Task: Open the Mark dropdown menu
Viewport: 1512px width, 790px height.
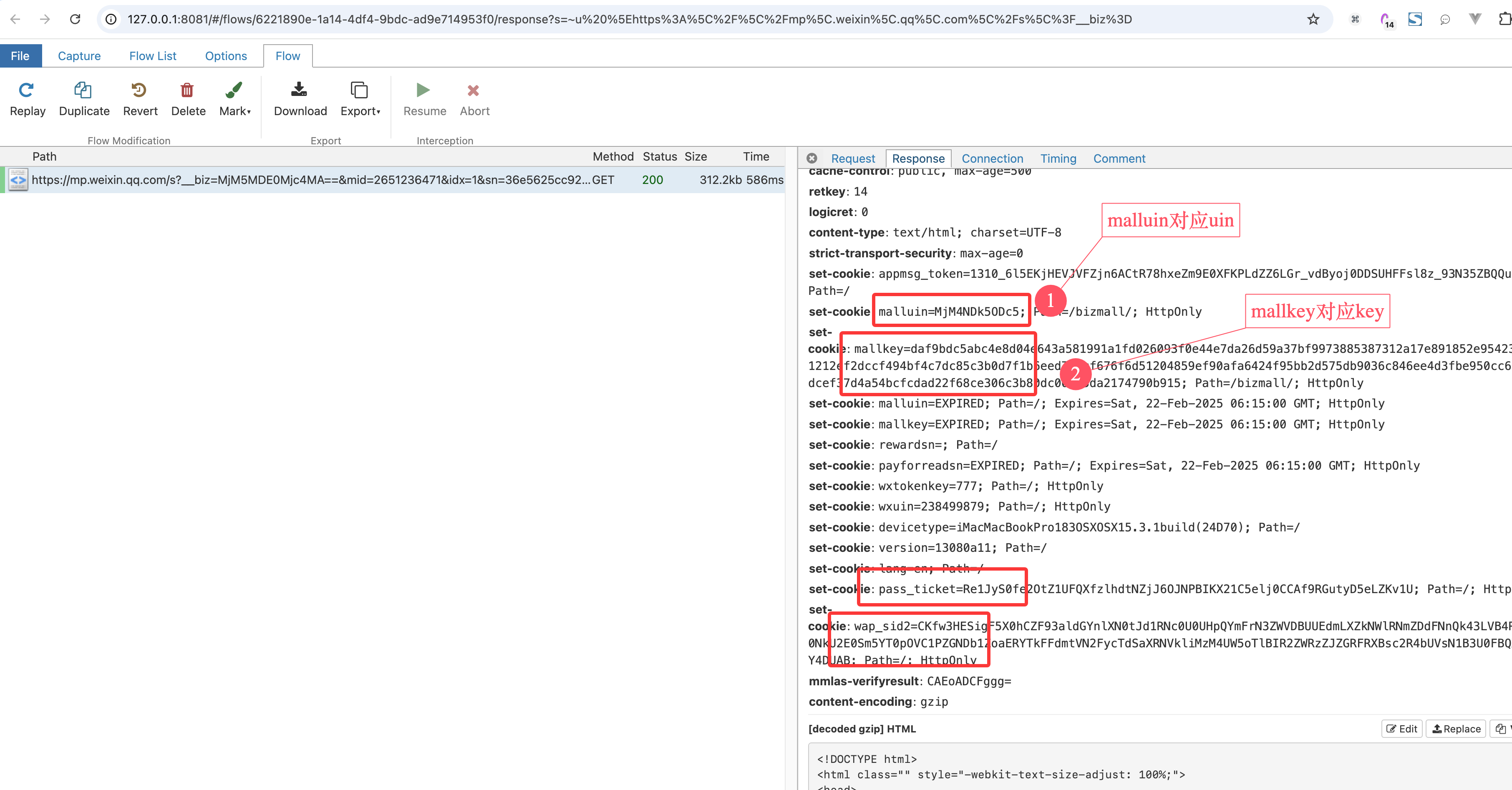Action: [235, 99]
